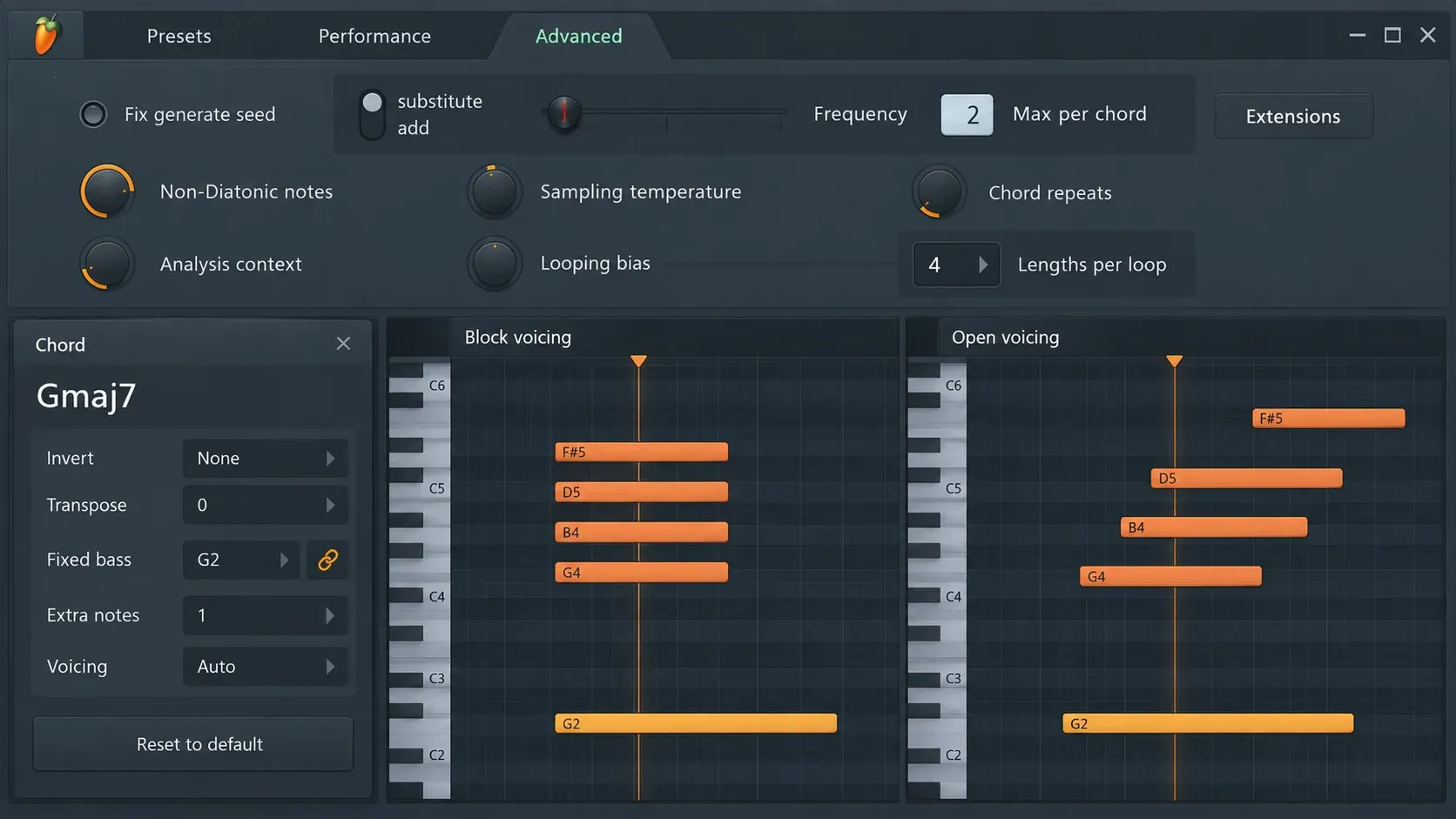The image size is (1456, 819).
Task: Click the Block voicing header label
Action: pos(518,337)
